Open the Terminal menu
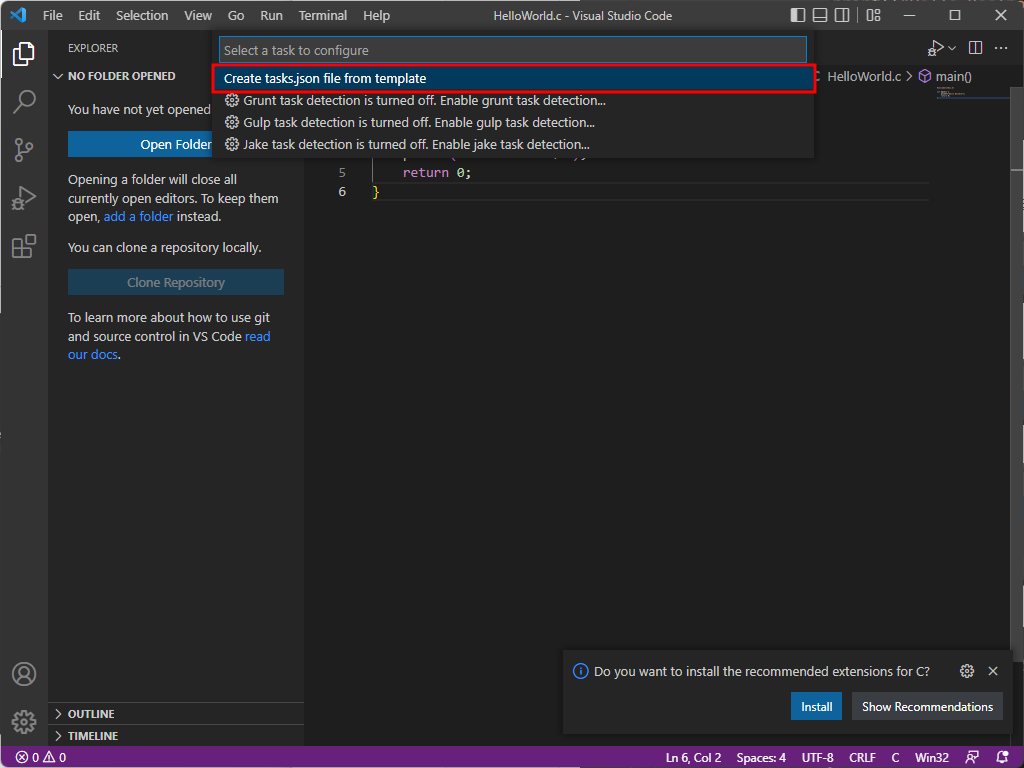The image size is (1024, 768). [x=323, y=15]
